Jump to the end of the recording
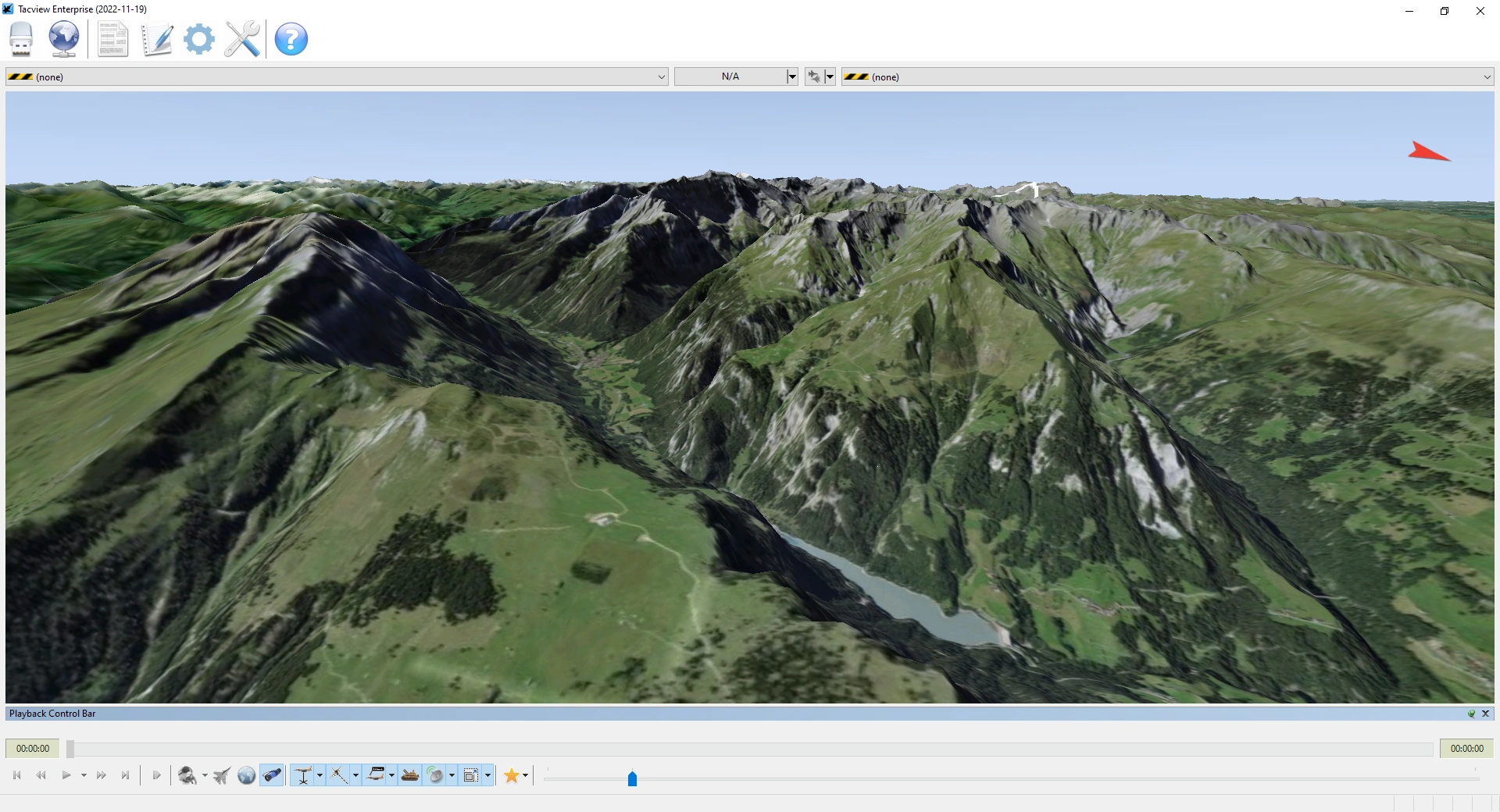The image size is (1500, 812). tap(125, 775)
